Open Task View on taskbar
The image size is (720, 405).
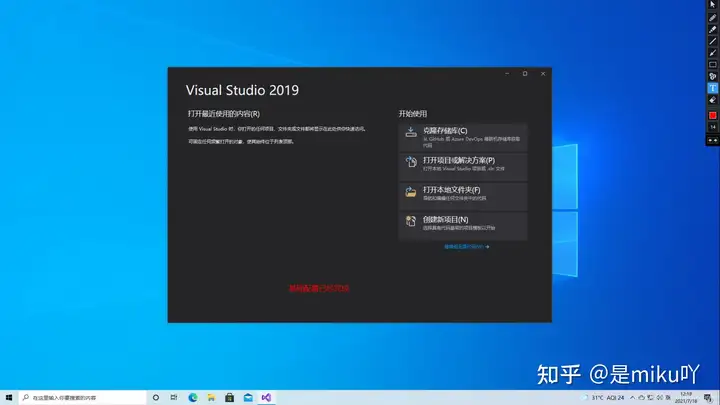[174, 397]
